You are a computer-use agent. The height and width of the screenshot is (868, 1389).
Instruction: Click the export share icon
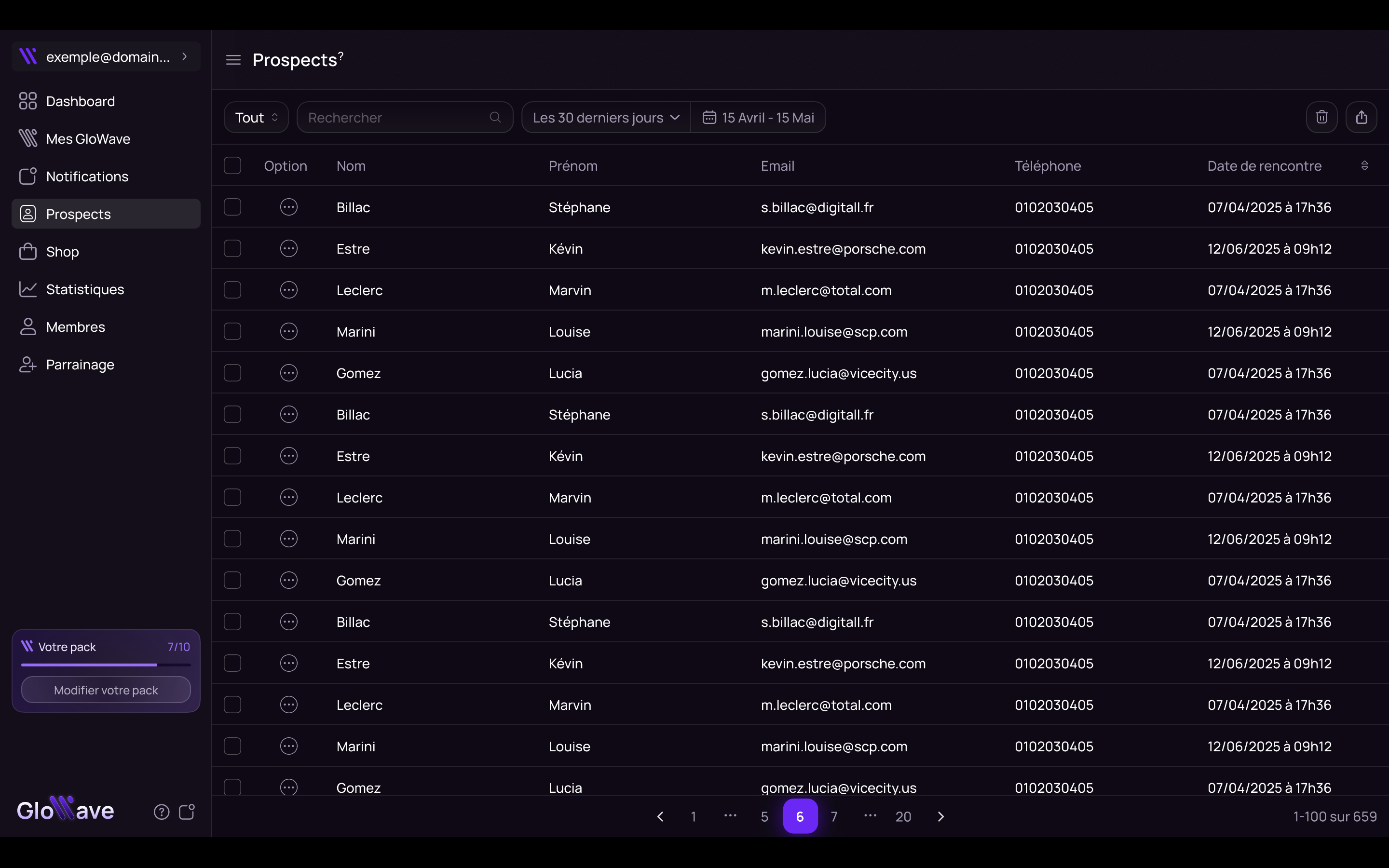coord(1361,117)
